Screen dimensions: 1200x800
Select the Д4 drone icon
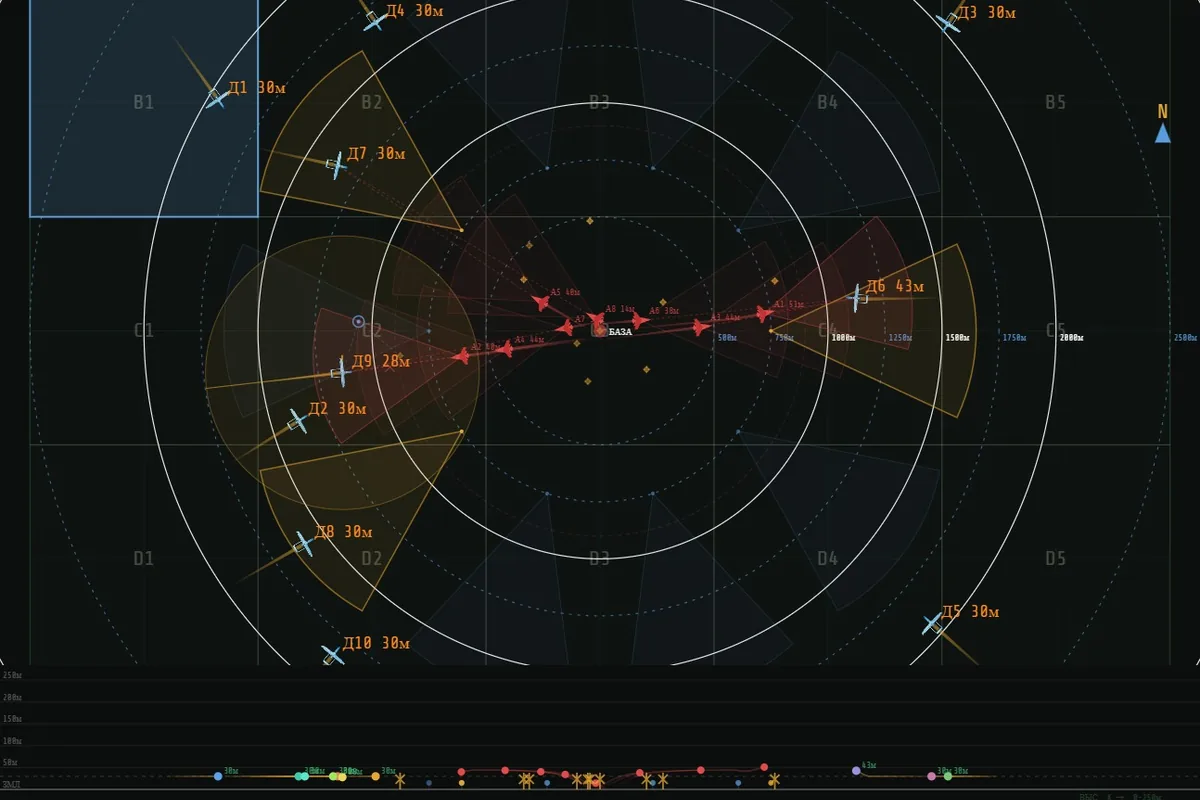(374, 20)
